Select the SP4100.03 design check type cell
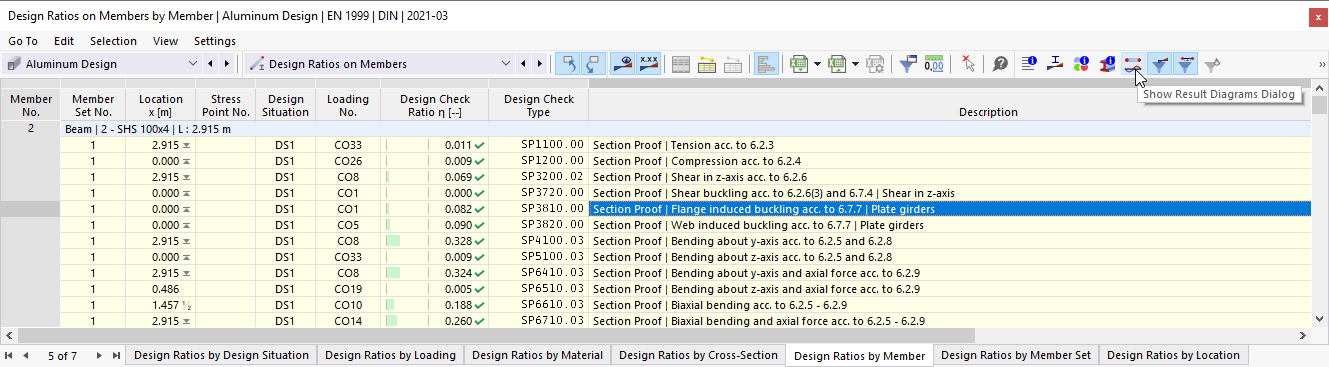The image size is (1329, 367). tap(539, 241)
